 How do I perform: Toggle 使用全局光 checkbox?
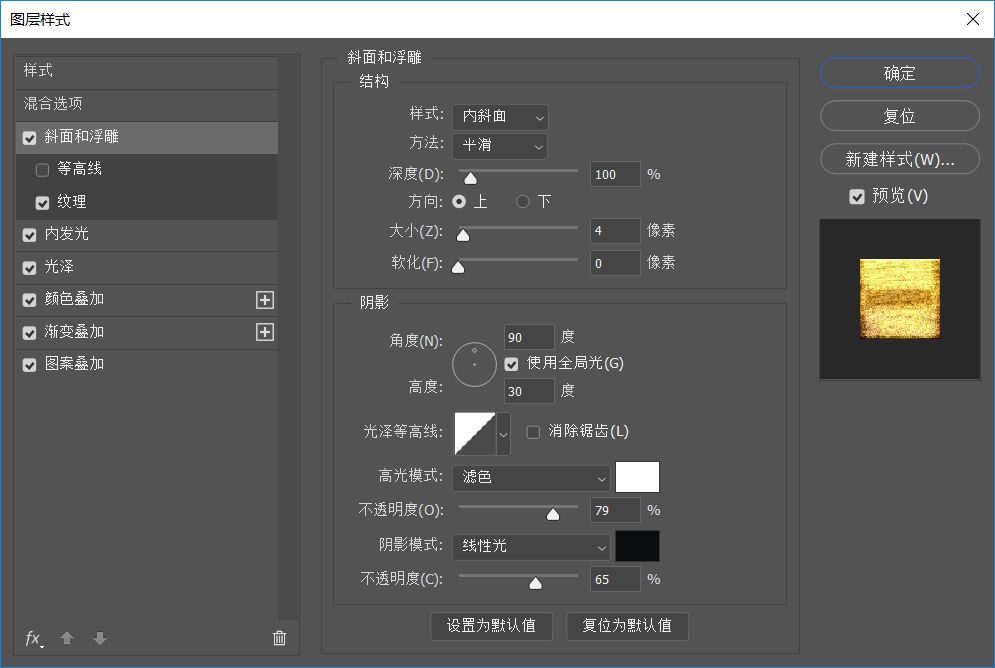point(512,364)
